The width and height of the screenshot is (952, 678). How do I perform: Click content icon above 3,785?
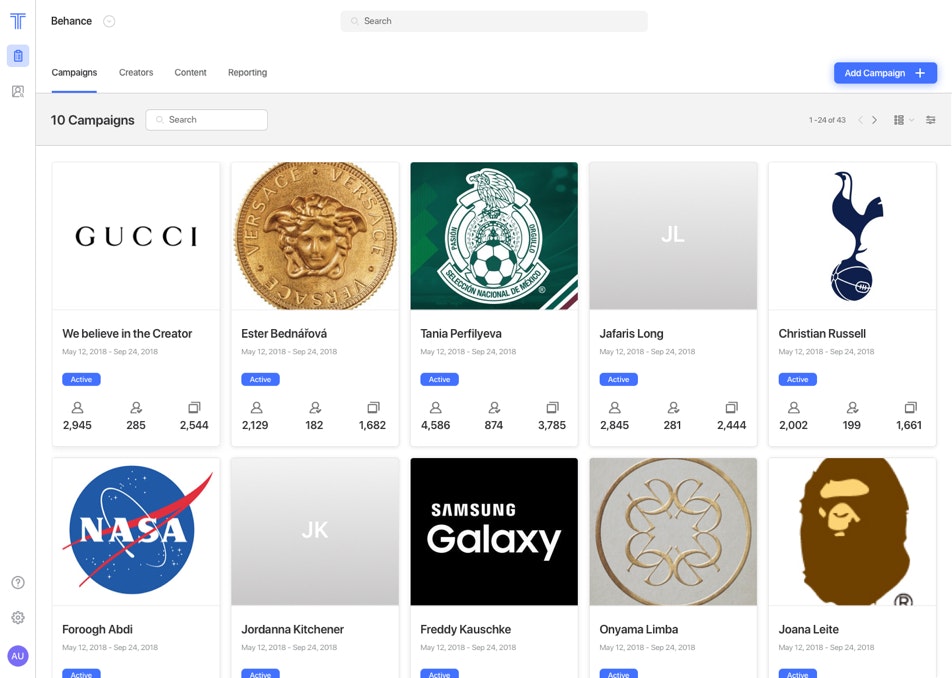(x=552, y=407)
